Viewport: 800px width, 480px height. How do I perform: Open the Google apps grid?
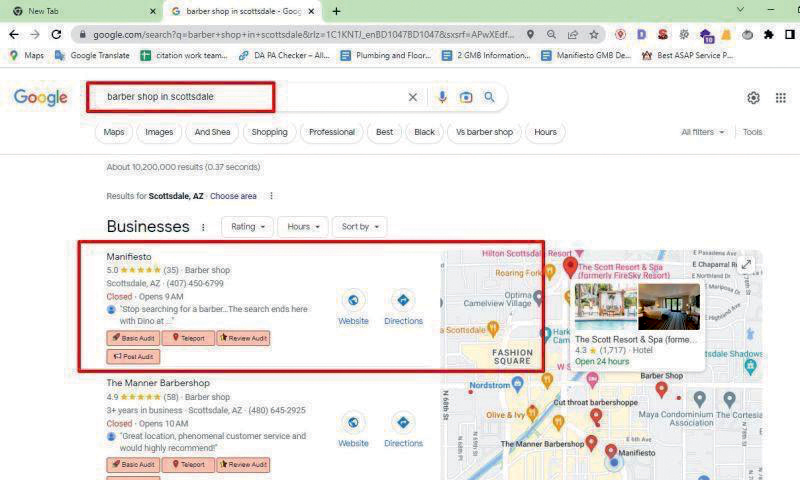click(781, 98)
